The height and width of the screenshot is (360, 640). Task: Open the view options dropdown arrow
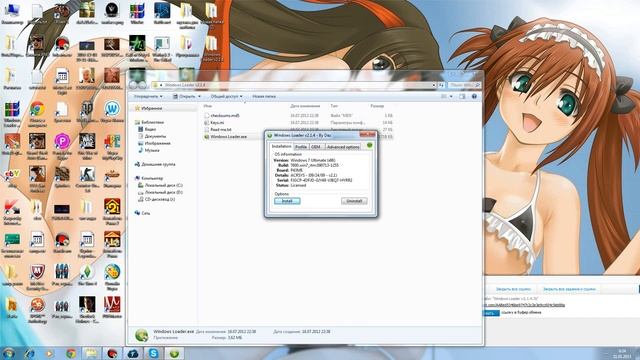(451, 96)
